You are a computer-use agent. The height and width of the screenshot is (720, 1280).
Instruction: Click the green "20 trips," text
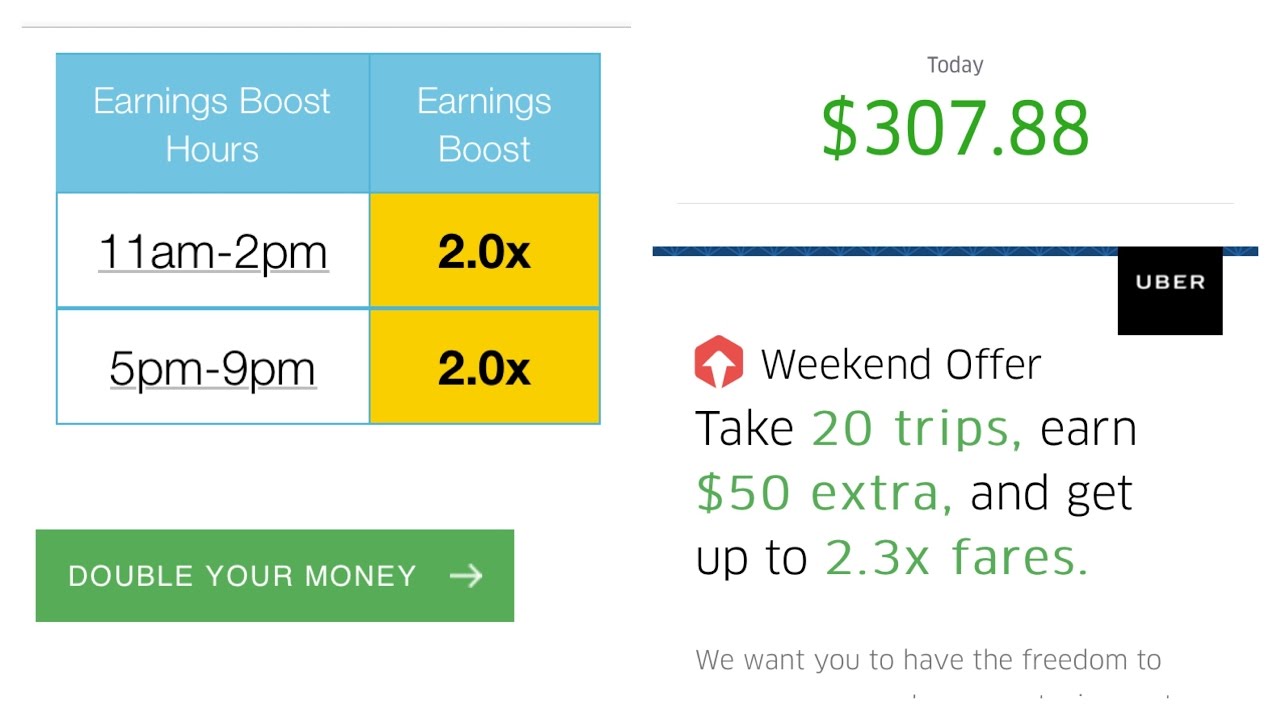pyautogui.click(x=916, y=429)
